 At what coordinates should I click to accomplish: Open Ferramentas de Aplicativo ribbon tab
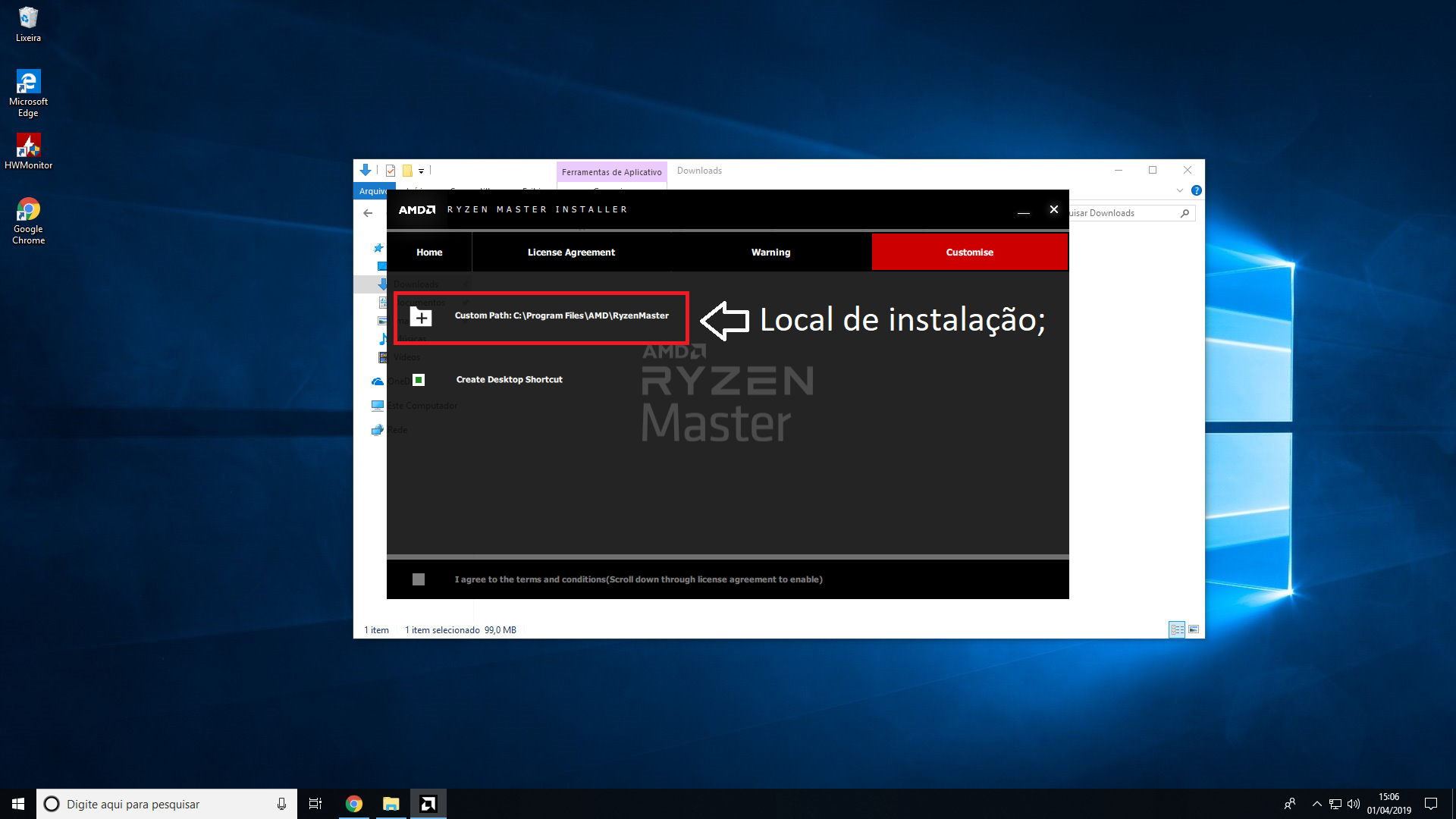[611, 172]
